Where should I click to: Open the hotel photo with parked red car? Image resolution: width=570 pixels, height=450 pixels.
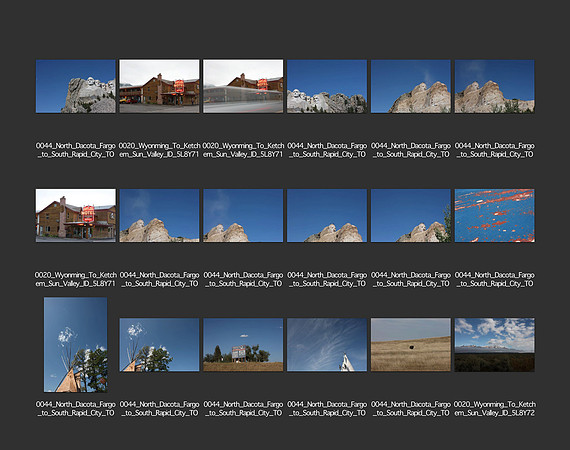point(159,86)
